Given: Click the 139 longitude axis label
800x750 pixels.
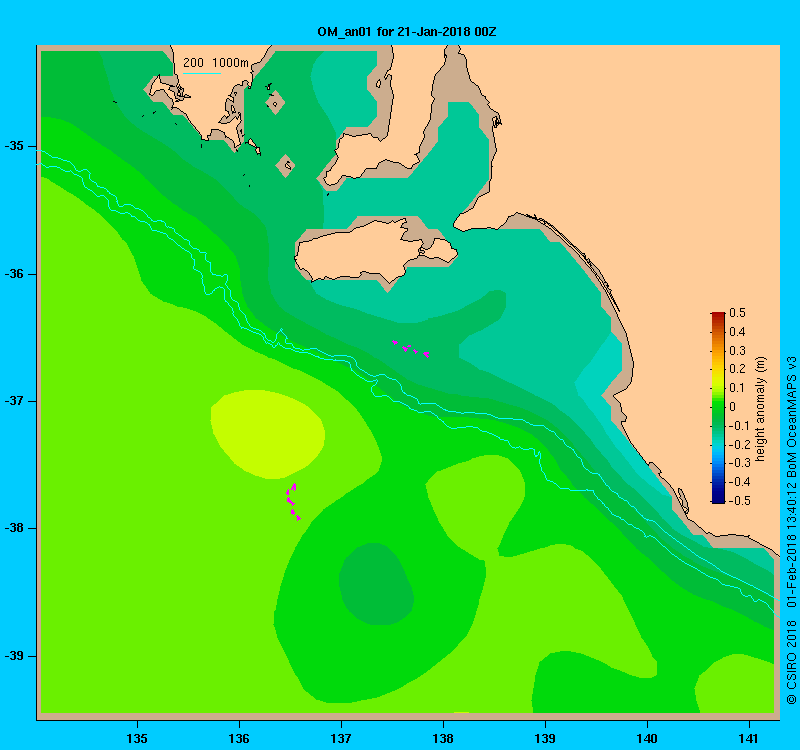Looking at the screenshot, I should (545, 738).
